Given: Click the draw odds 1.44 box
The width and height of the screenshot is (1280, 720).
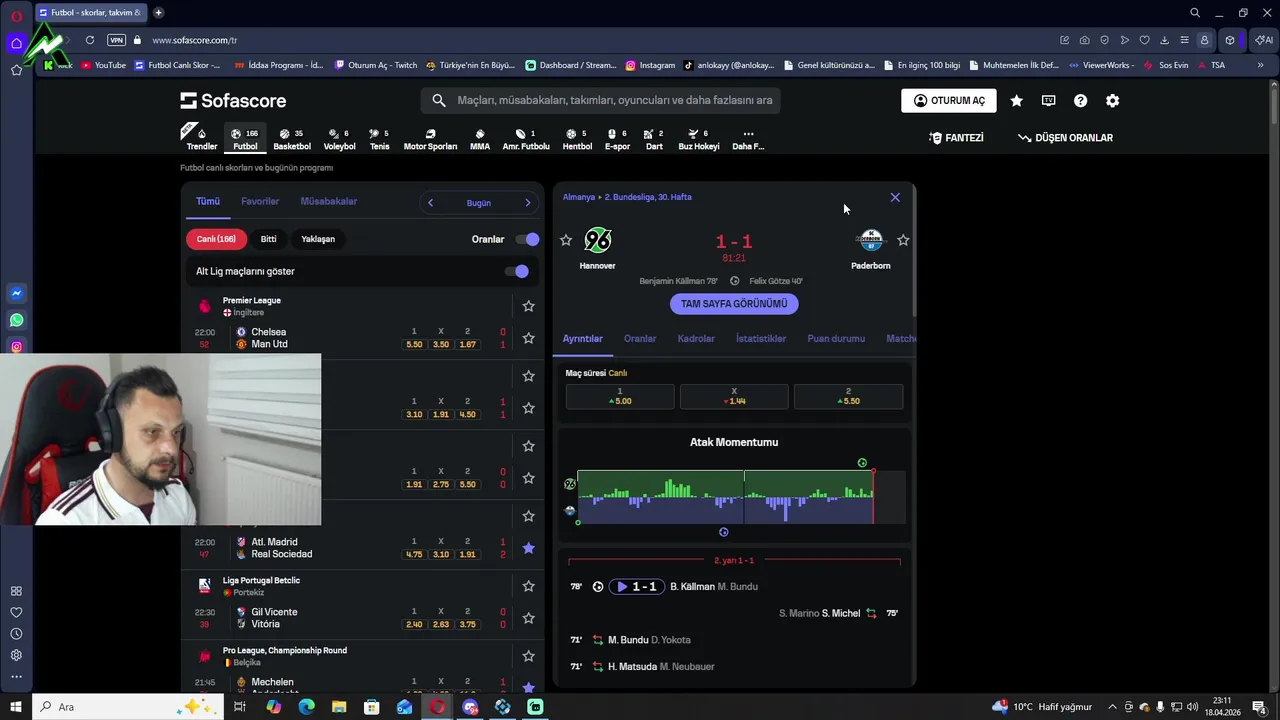Looking at the screenshot, I should pos(734,396).
